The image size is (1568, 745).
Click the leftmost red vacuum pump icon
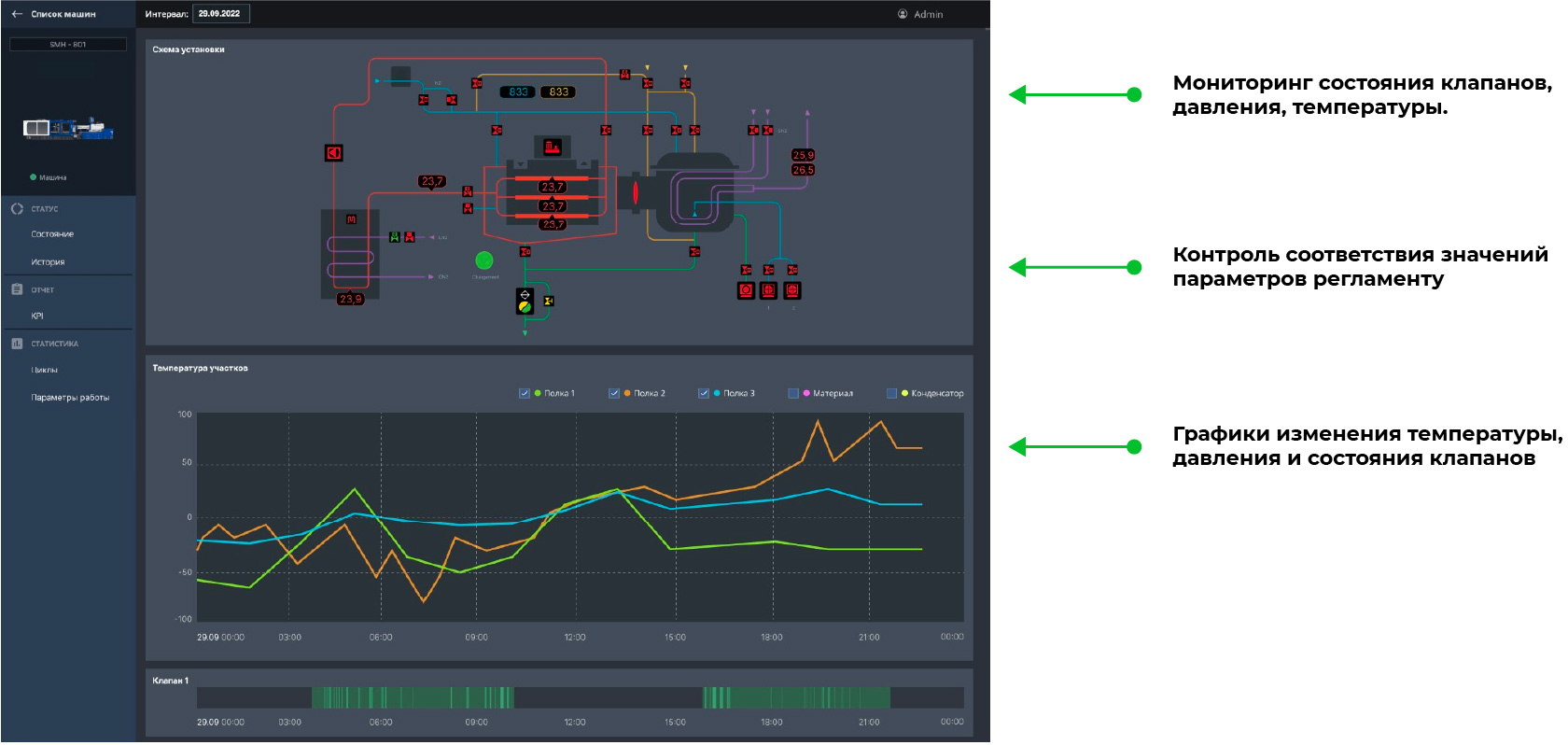click(x=746, y=290)
